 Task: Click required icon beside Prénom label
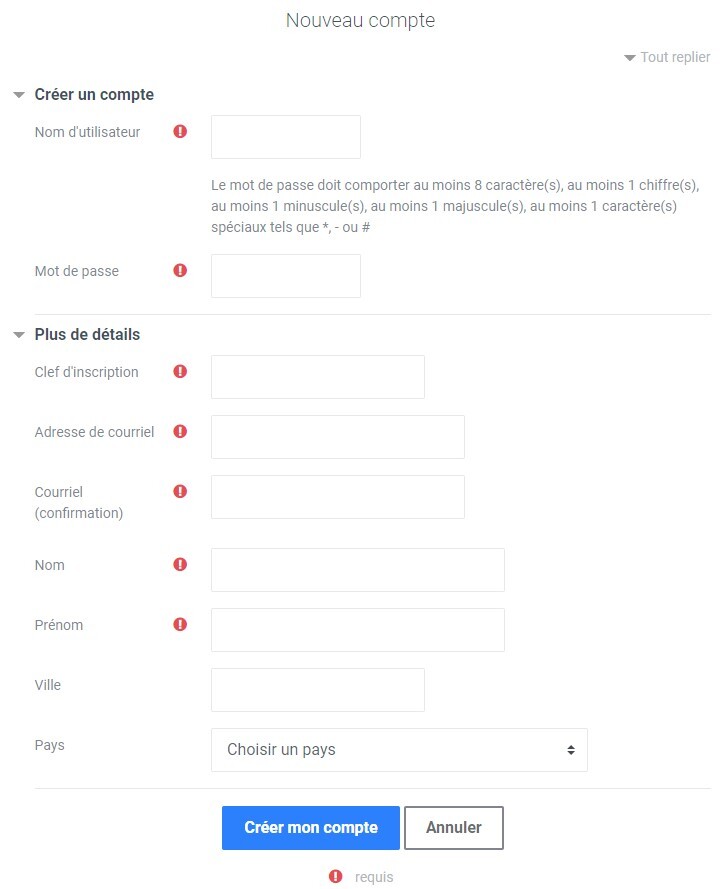tap(180, 625)
